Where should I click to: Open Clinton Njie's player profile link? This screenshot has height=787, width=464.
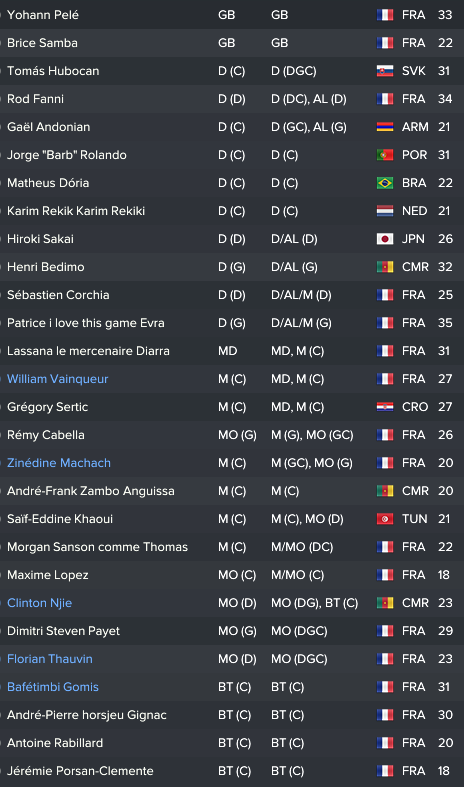pos(39,603)
